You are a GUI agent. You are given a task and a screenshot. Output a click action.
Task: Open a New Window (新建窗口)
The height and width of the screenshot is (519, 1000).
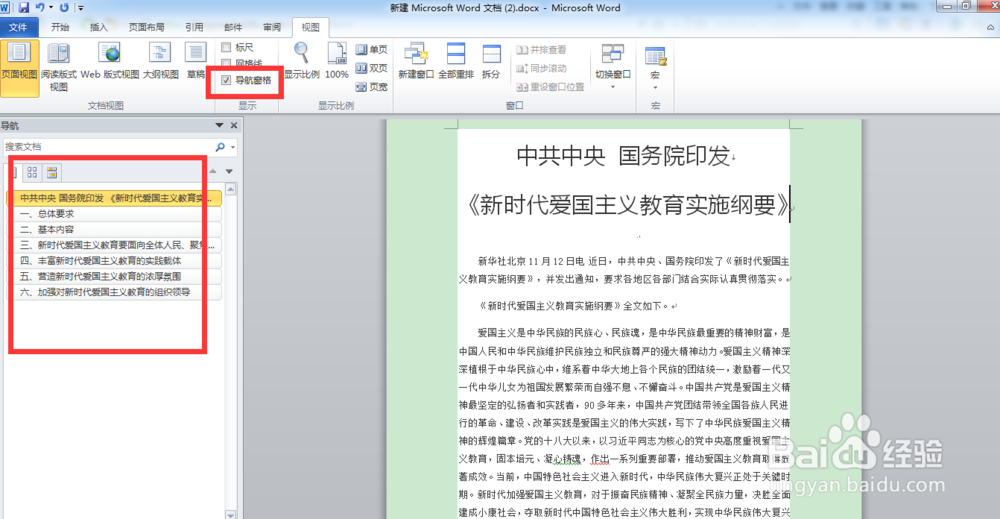tap(416, 62)
